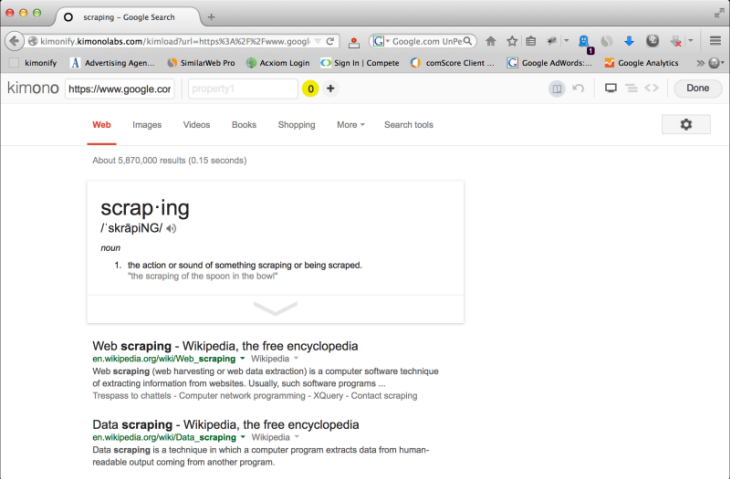
Task: Click the kimono undo arrow icon
Action: [x=578, y=89]
